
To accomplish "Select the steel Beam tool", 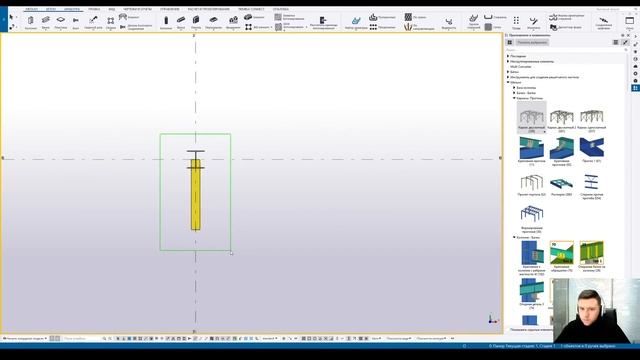I will pos(46,22).
